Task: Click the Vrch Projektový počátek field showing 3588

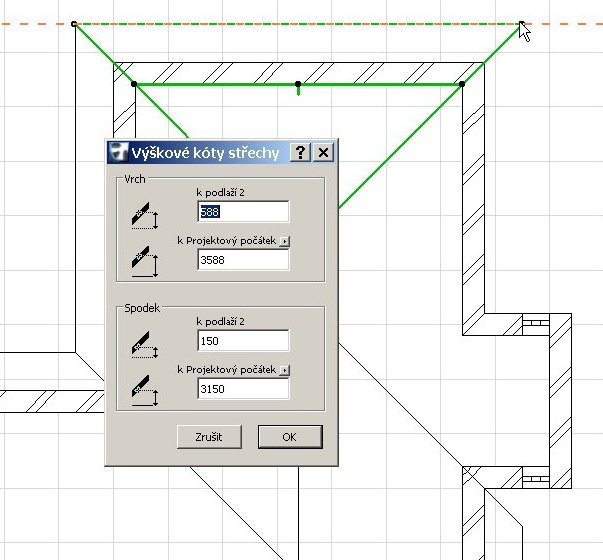Action: click(x=243, y=260)
